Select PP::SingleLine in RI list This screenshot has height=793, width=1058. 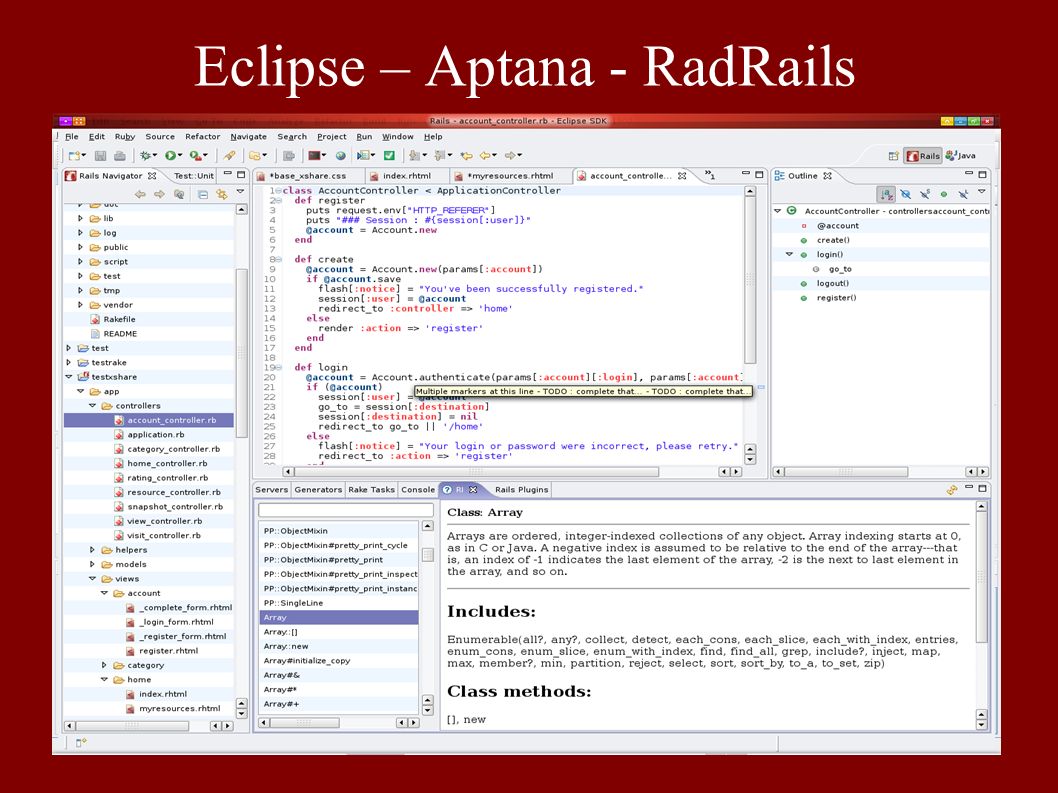tap(294, 603)
